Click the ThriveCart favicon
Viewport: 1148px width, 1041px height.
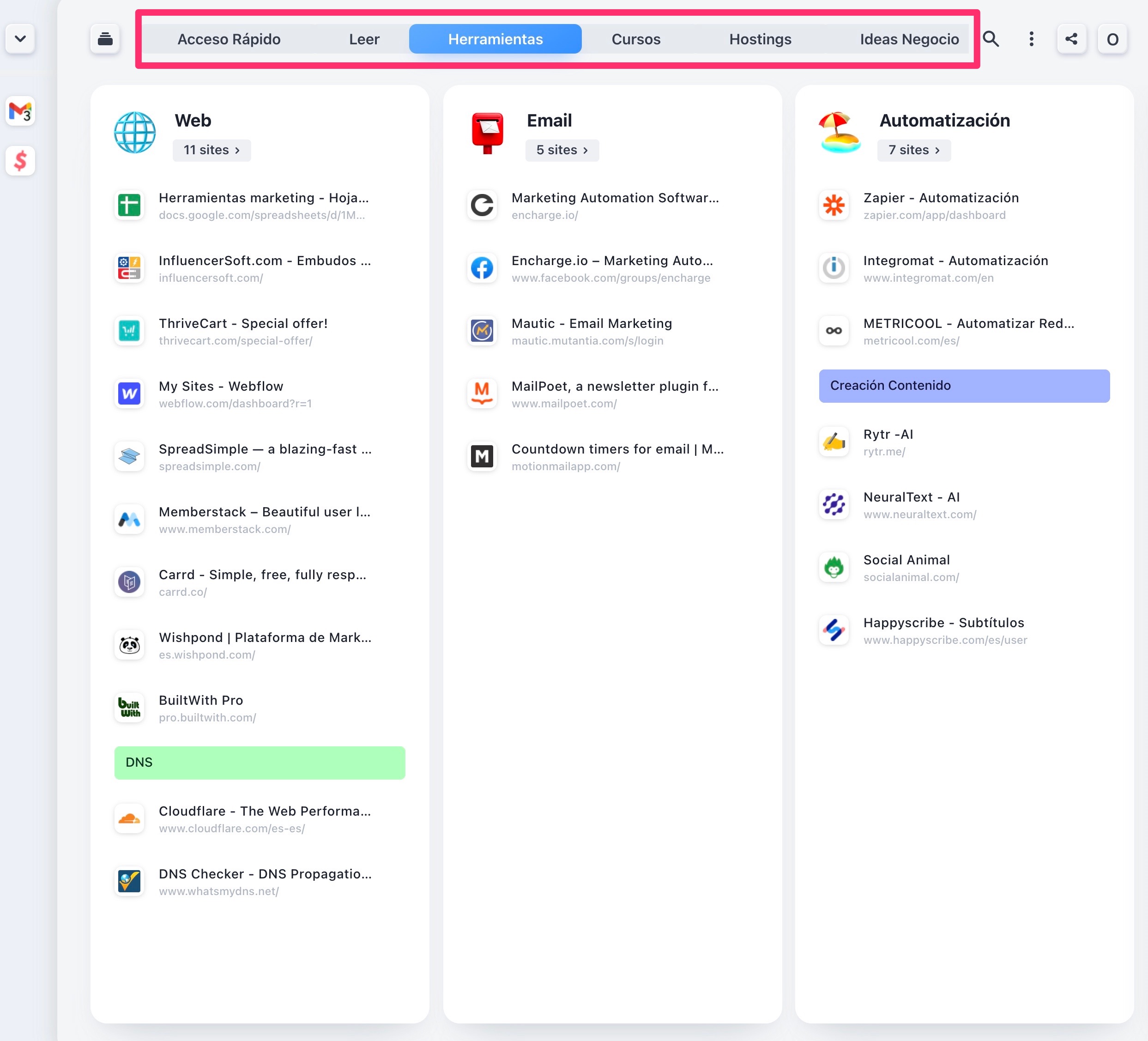(x=129, y=331)
